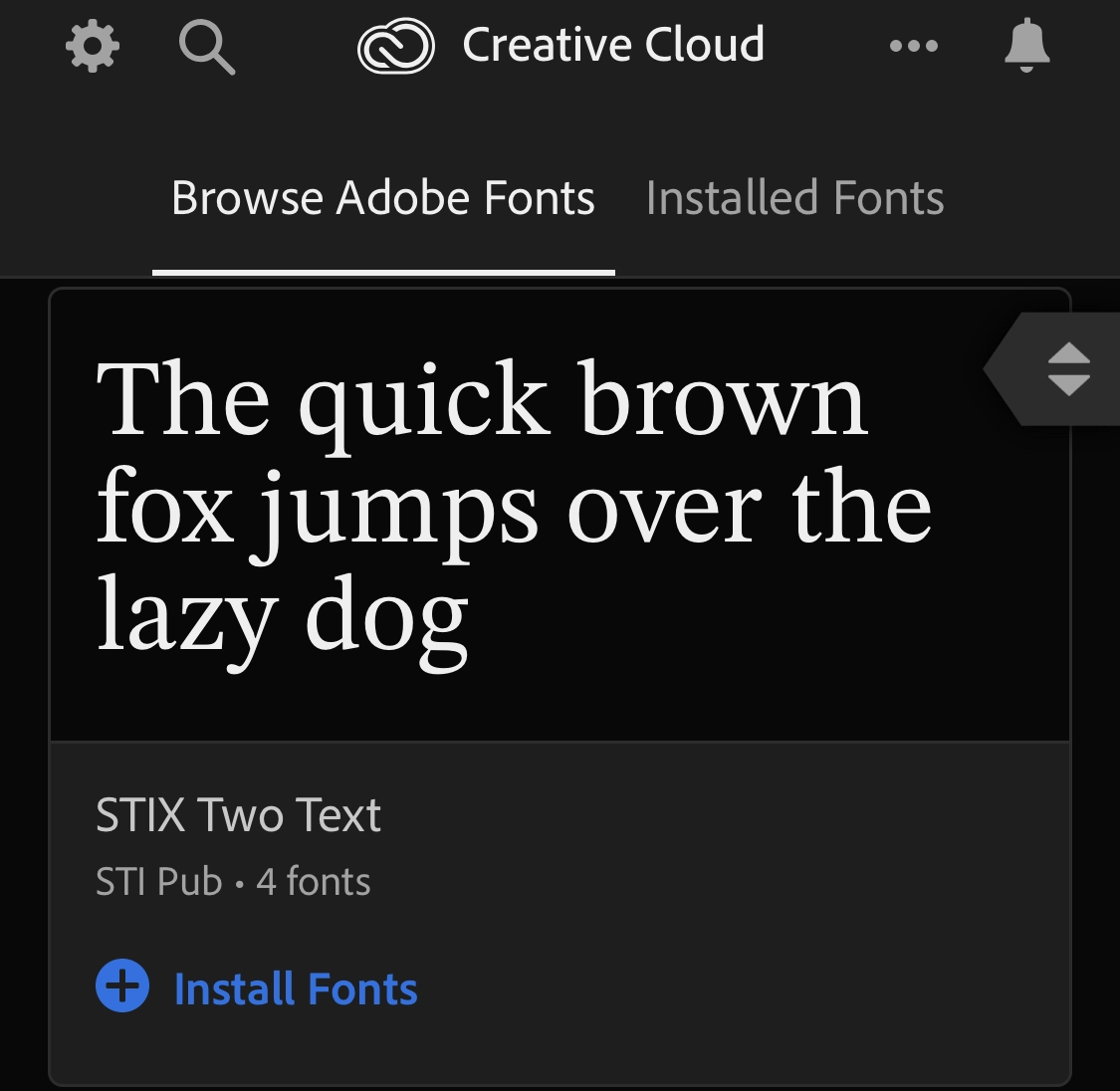Click the Creative Cloud logo icon
1120x1091 pixels.
(395, 46)
